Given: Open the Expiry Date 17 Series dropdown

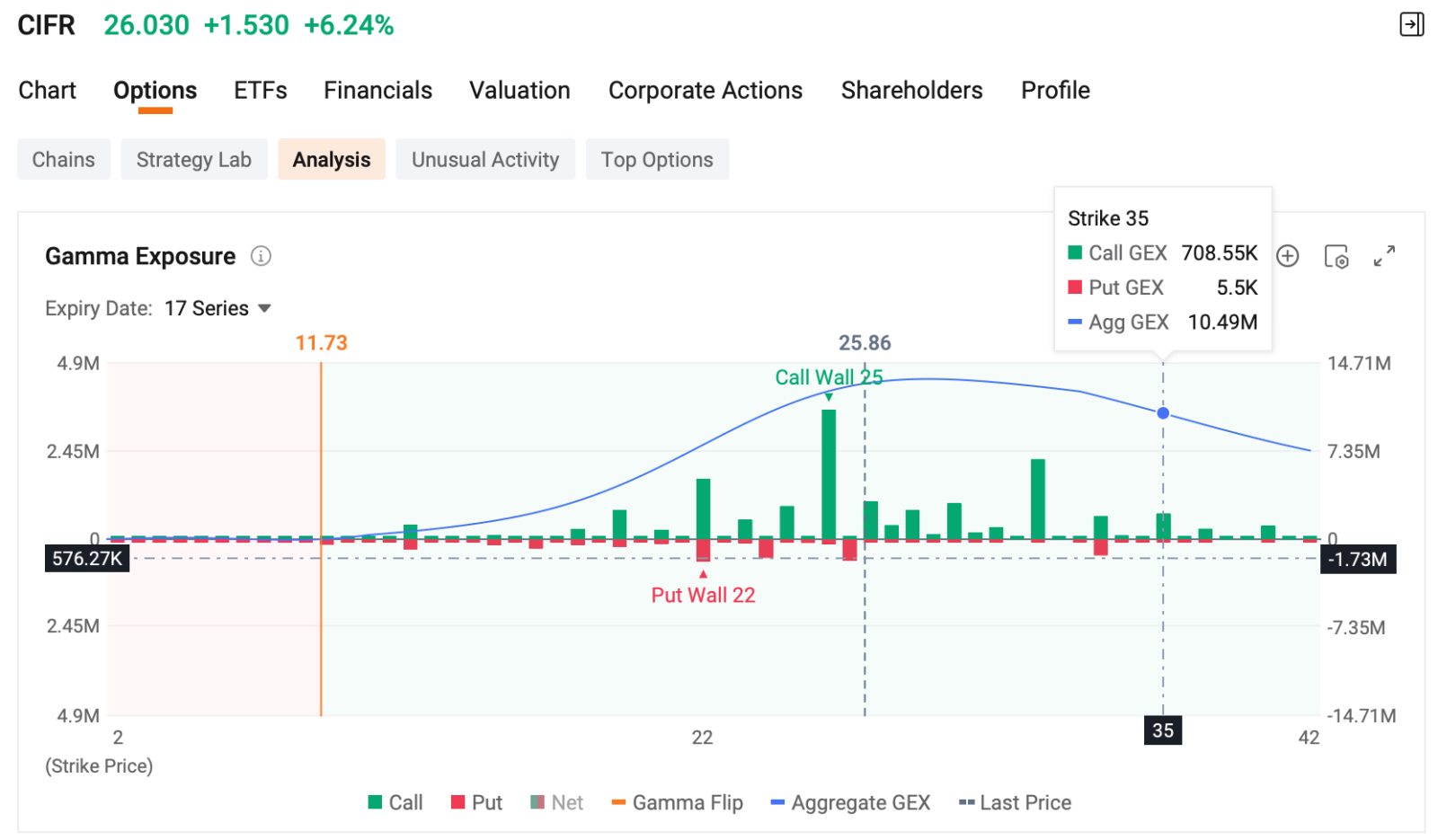Looking at the screenshot, I should (x=217, y=308).
